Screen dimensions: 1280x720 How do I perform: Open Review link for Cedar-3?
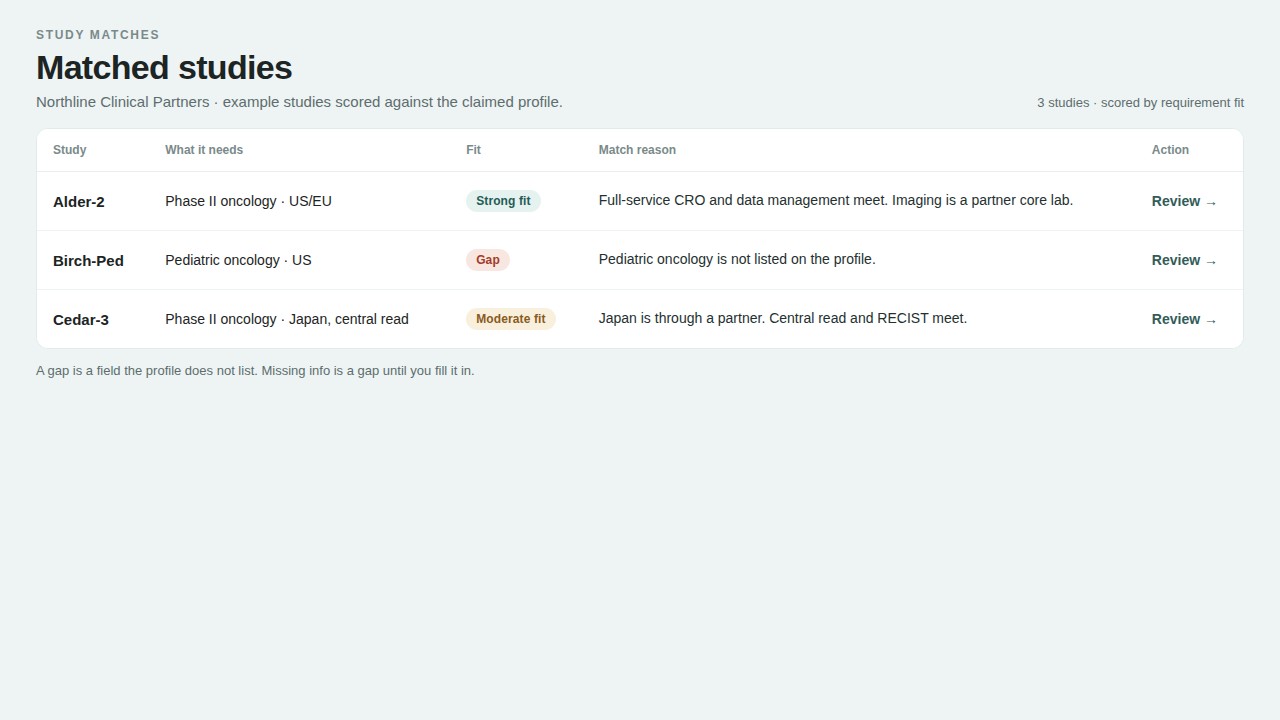tap(1184, 319)
